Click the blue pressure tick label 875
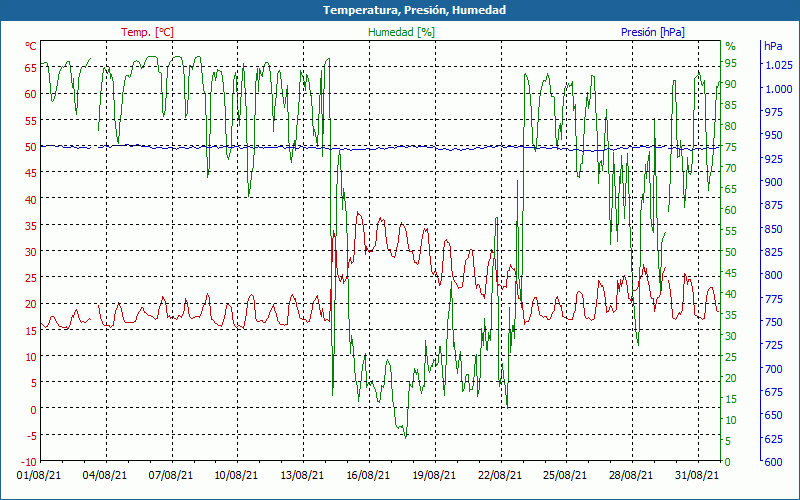 click(x=773, y=205)
